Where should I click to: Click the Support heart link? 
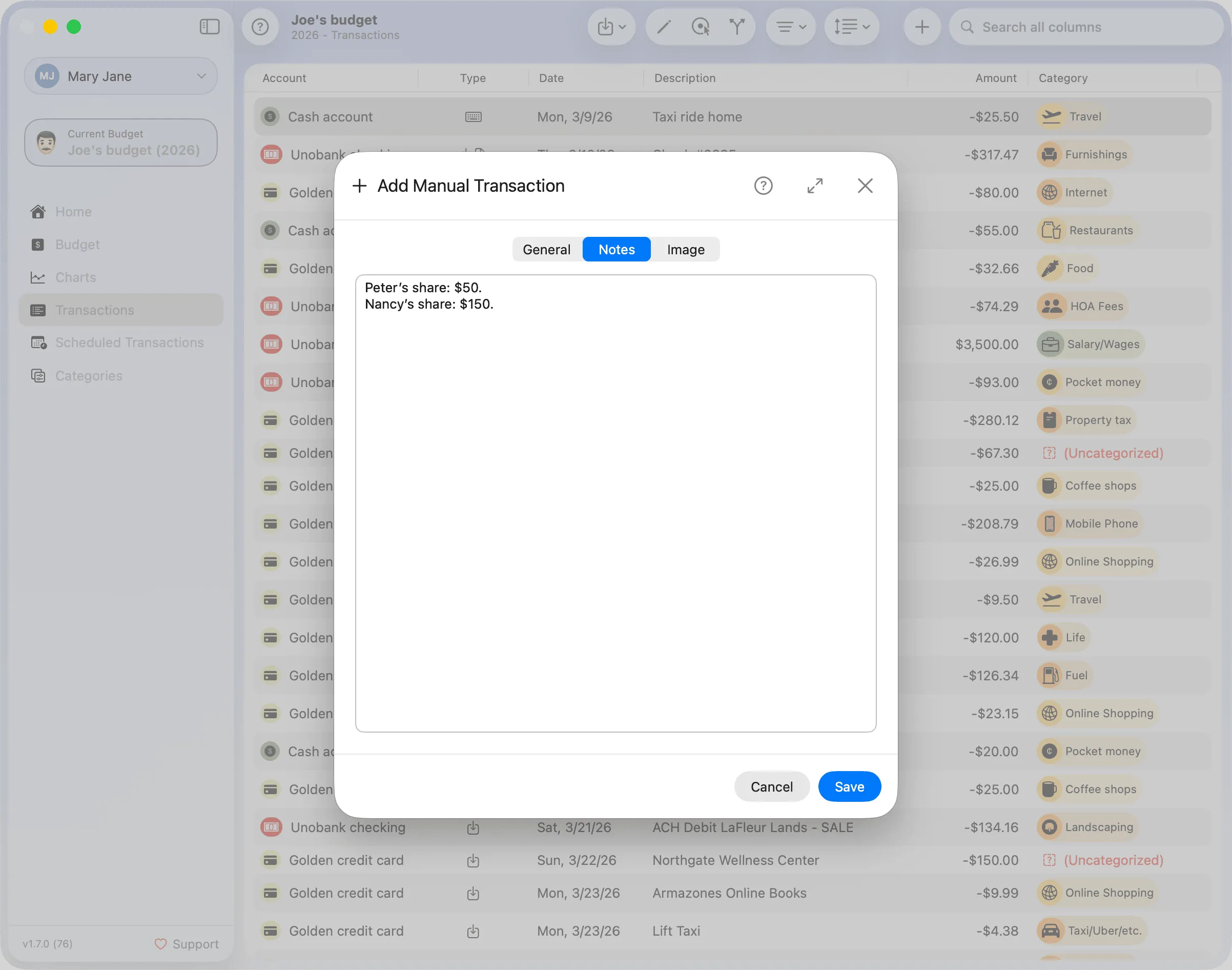(x=187, y=944)
